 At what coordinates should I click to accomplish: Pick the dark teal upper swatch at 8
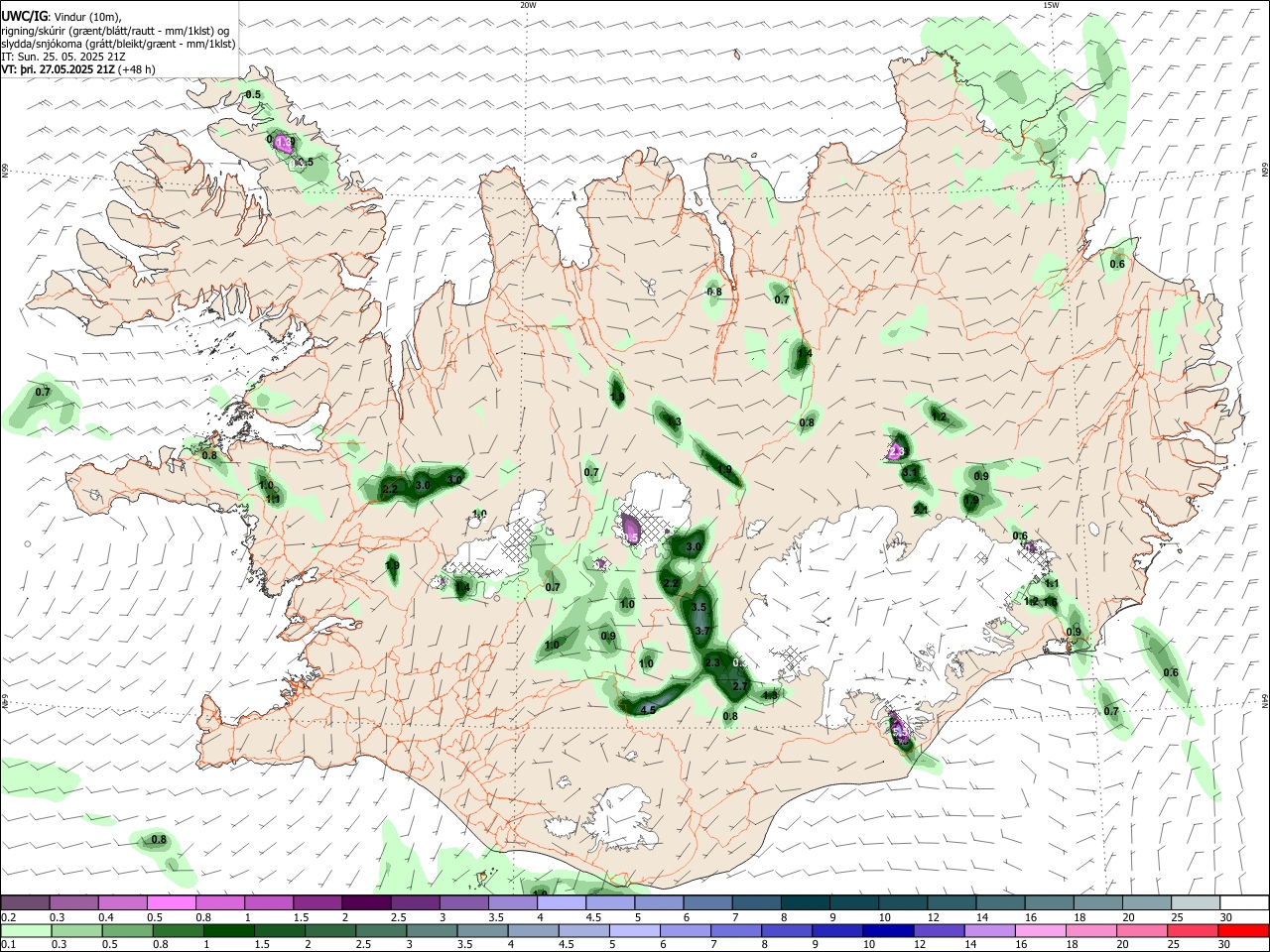click(806, 903)
